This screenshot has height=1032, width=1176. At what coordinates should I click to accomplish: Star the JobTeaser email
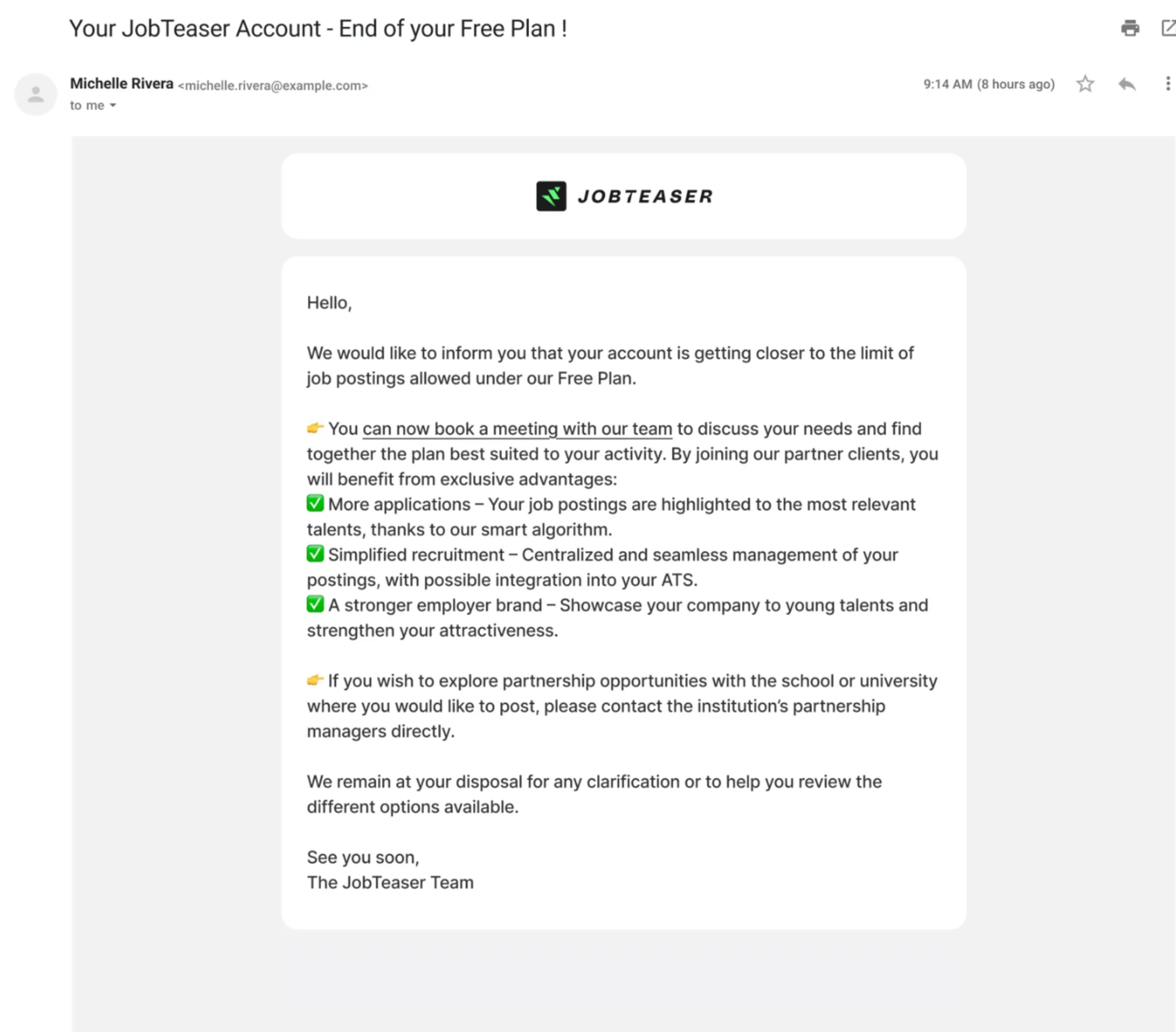[1085, 84]
